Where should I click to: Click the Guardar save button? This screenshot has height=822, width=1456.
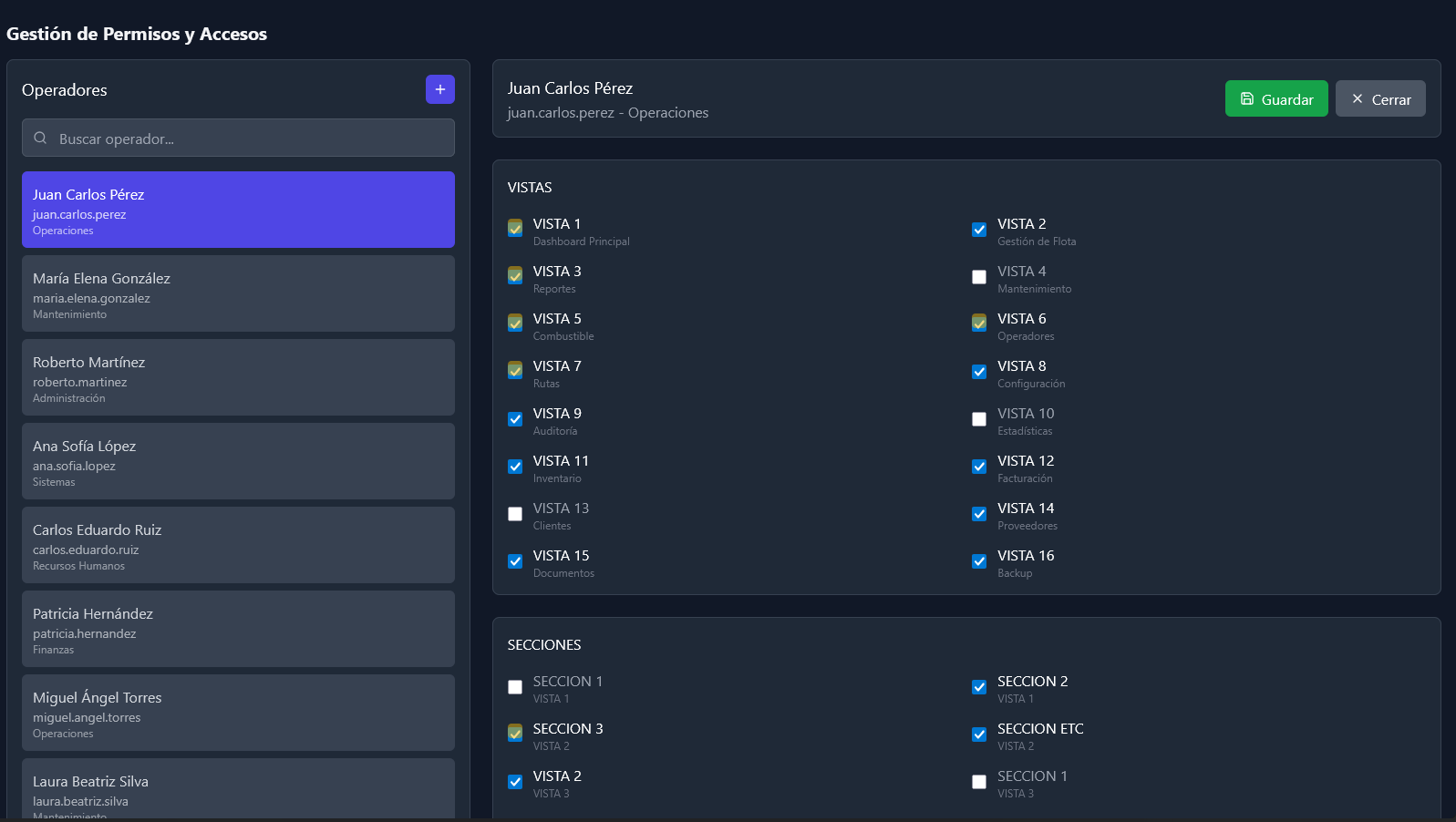point(1276,99)
